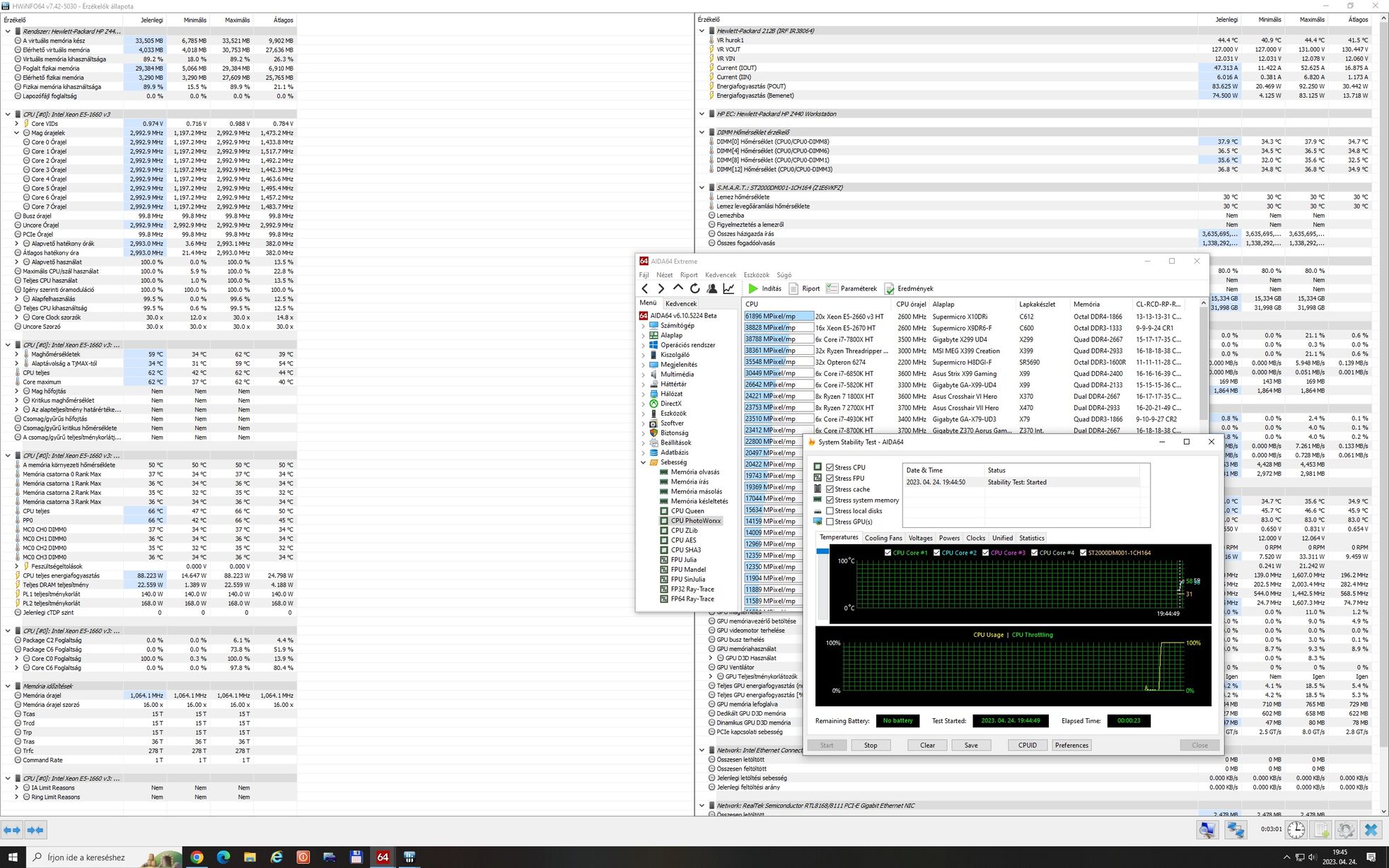Collapse Memória időzítések section in HWiNFO
This screenshot has width=1389, height=868.
tap(8, 686)
